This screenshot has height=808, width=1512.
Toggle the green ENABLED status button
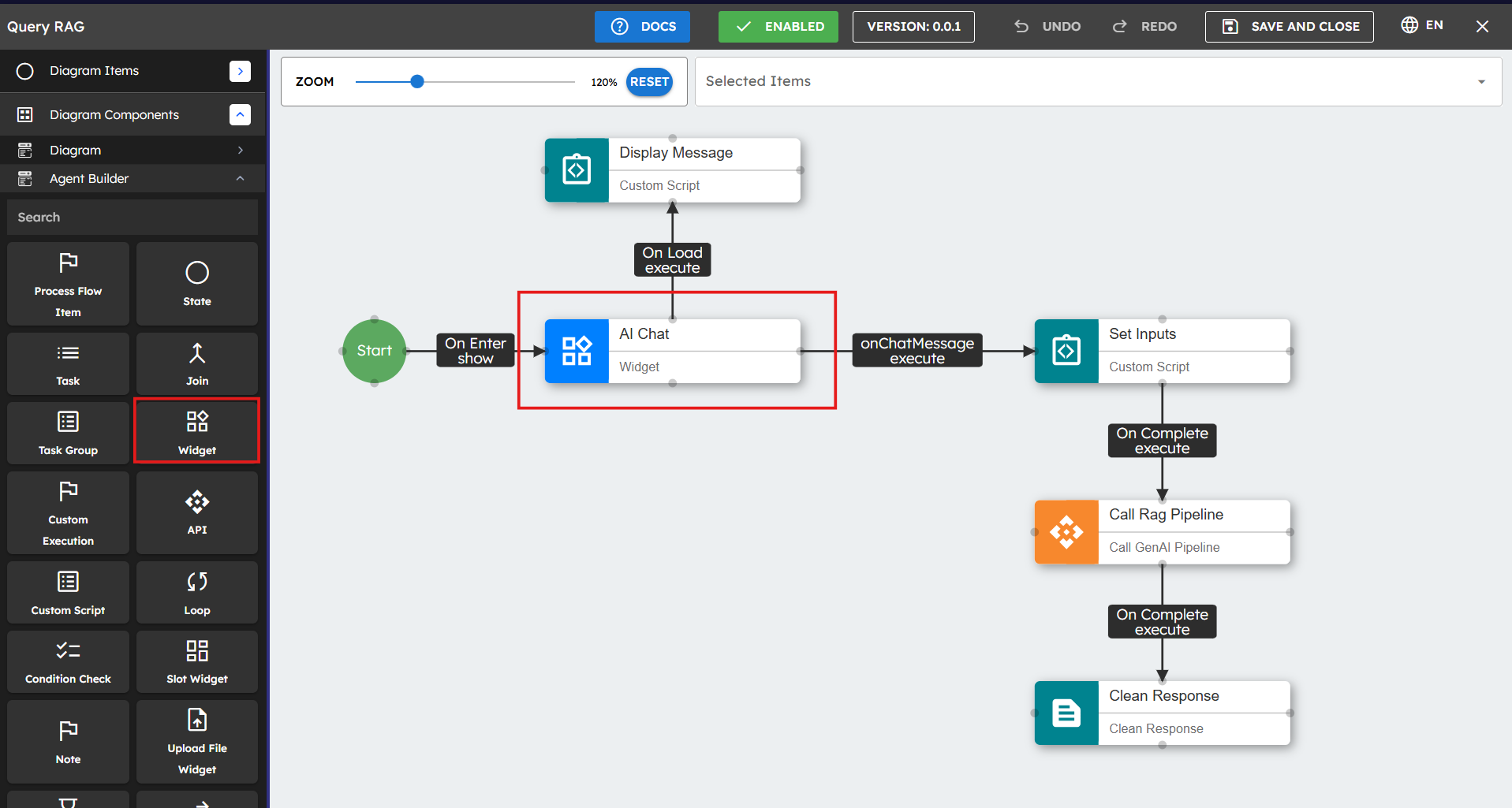[778, 27]
